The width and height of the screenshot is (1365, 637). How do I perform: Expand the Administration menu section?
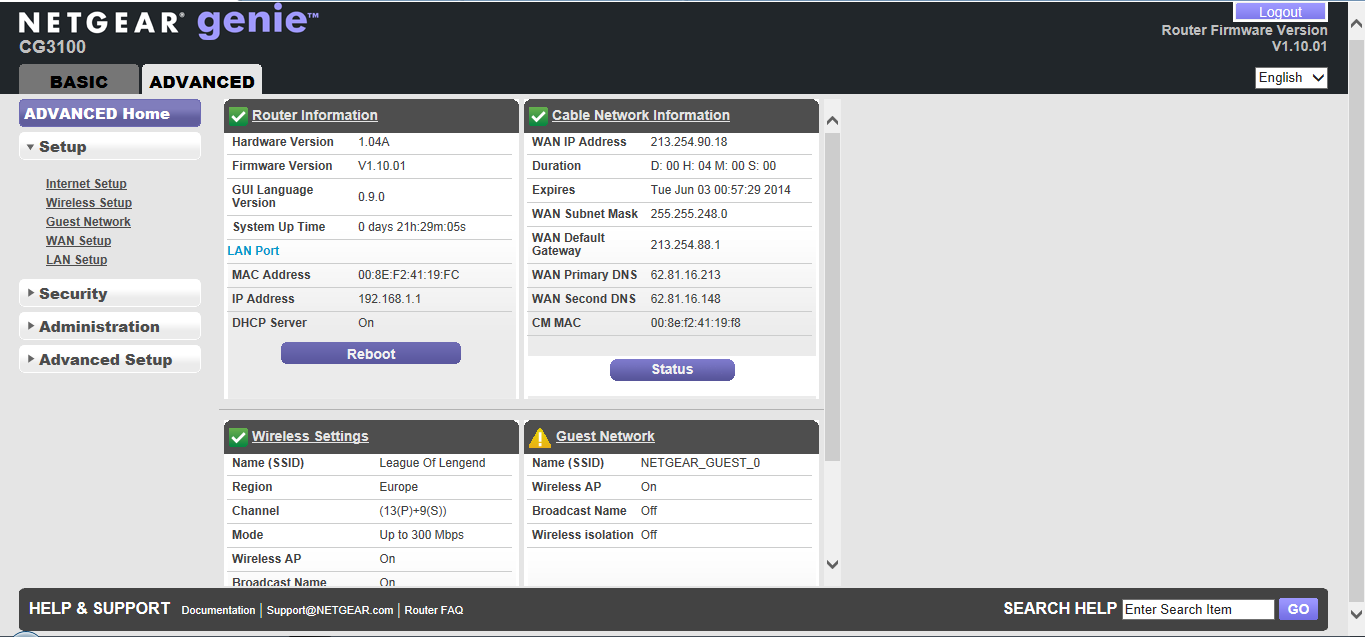point(110,327)
